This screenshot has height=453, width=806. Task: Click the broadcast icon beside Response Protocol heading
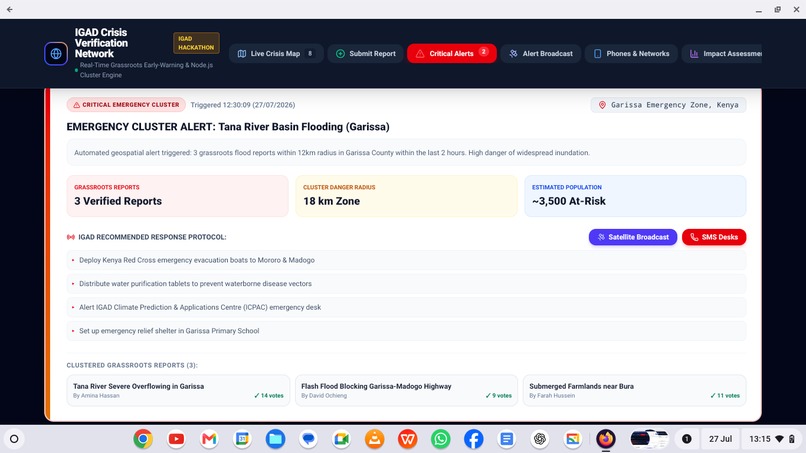(71, 237)
